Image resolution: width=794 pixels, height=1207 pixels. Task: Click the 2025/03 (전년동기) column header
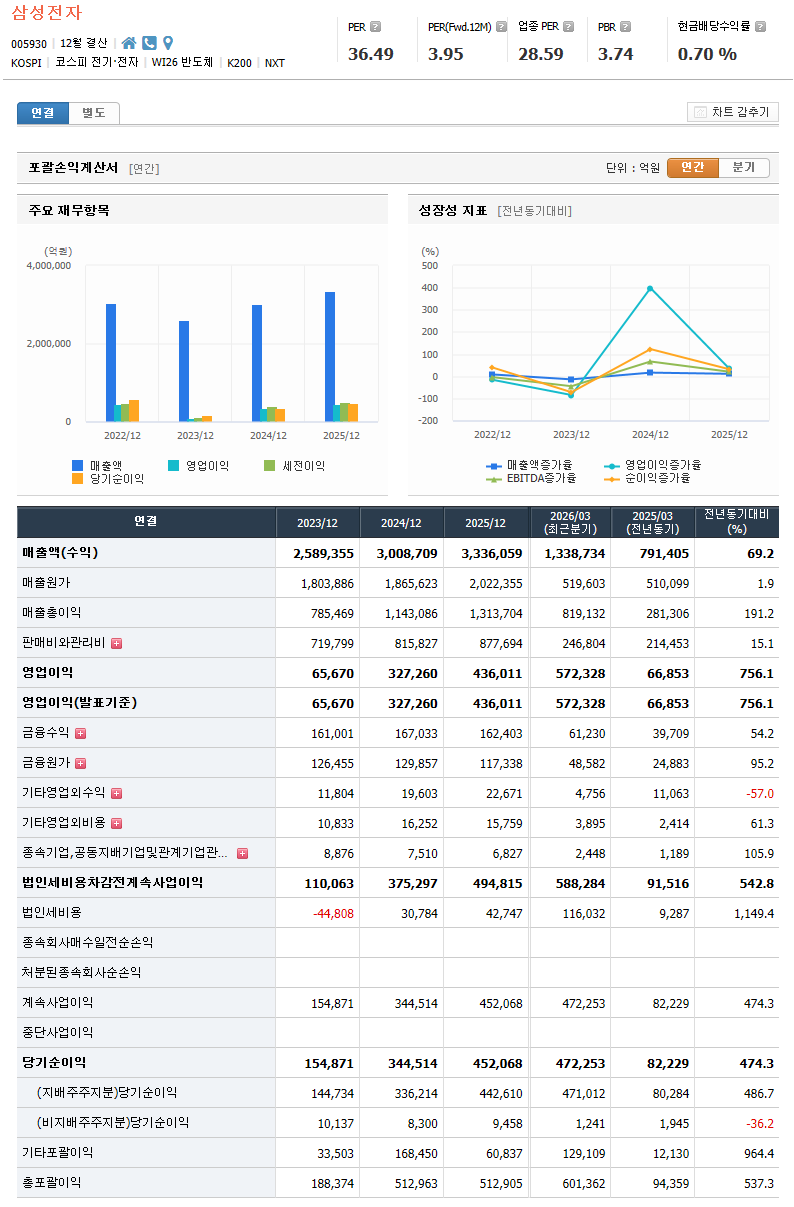click(653, 523)
